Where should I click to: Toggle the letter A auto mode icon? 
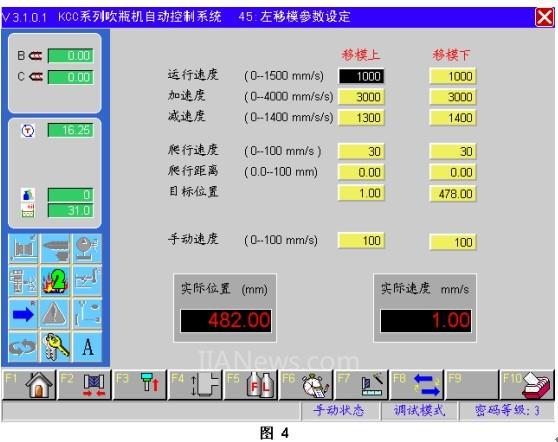pyautogui.click(x=88, y=347)
